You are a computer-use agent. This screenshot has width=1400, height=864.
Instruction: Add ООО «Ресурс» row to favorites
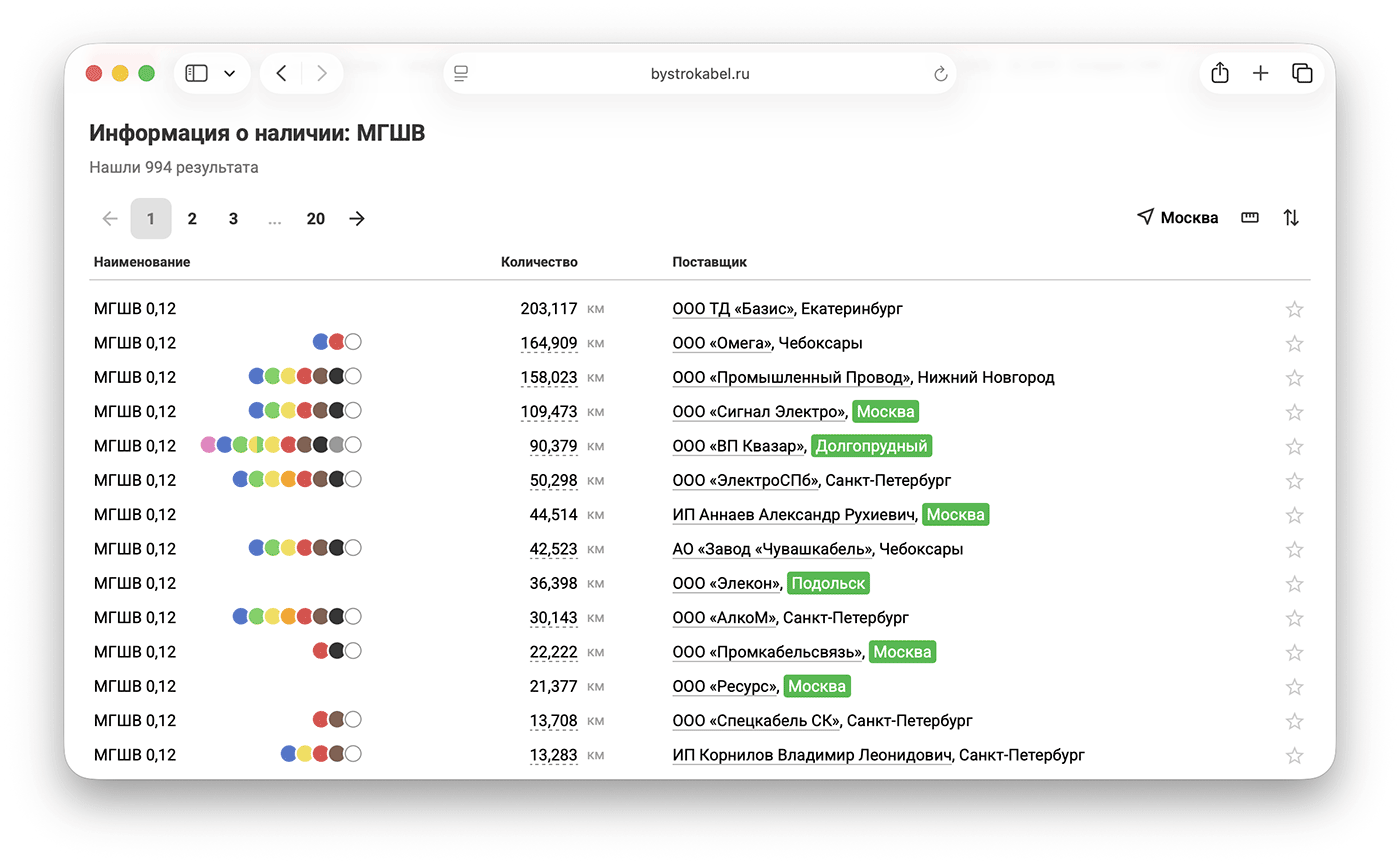1294,687
